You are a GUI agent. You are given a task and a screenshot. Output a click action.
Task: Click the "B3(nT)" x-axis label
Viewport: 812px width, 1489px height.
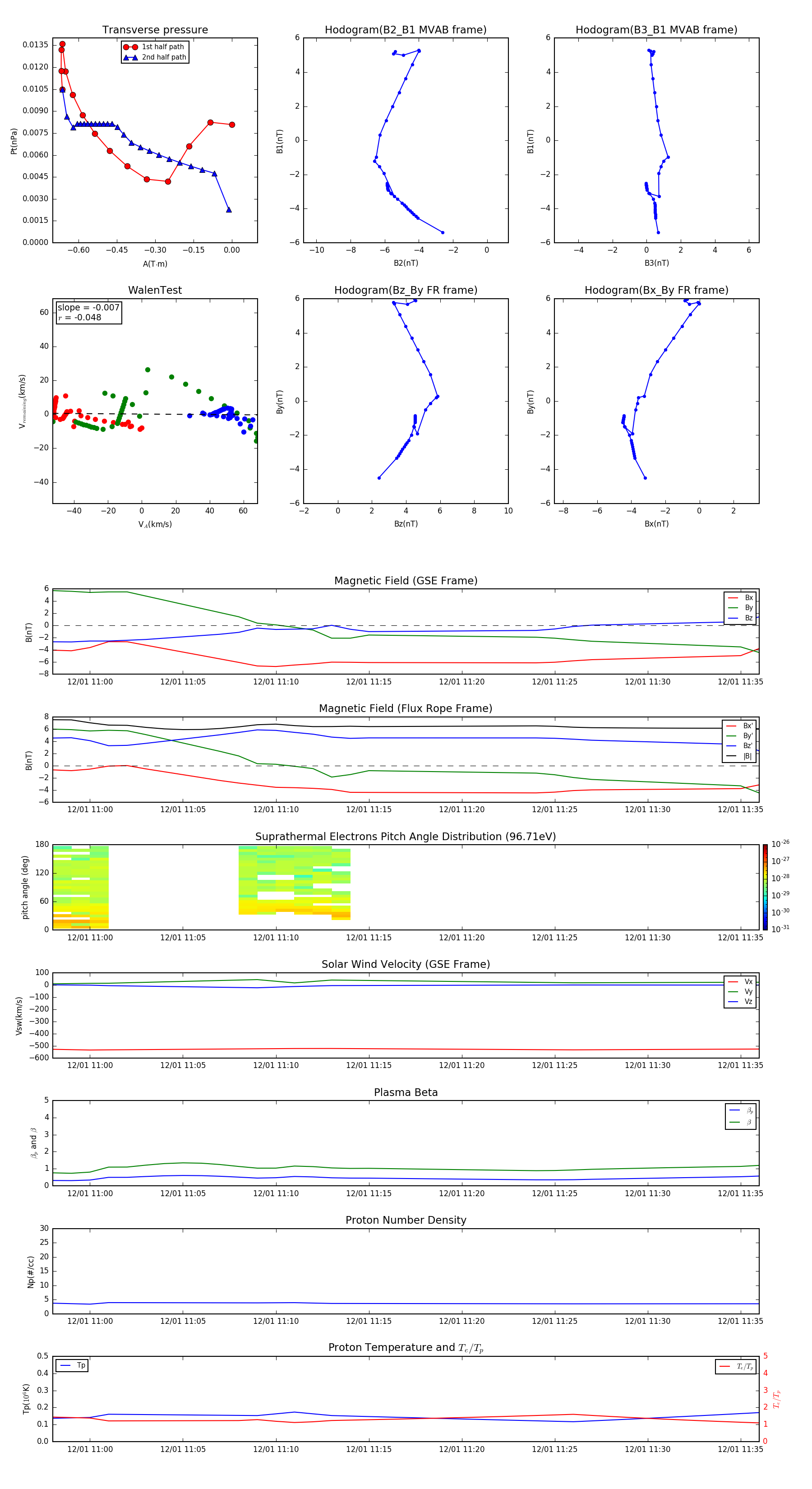click(656, 263)
